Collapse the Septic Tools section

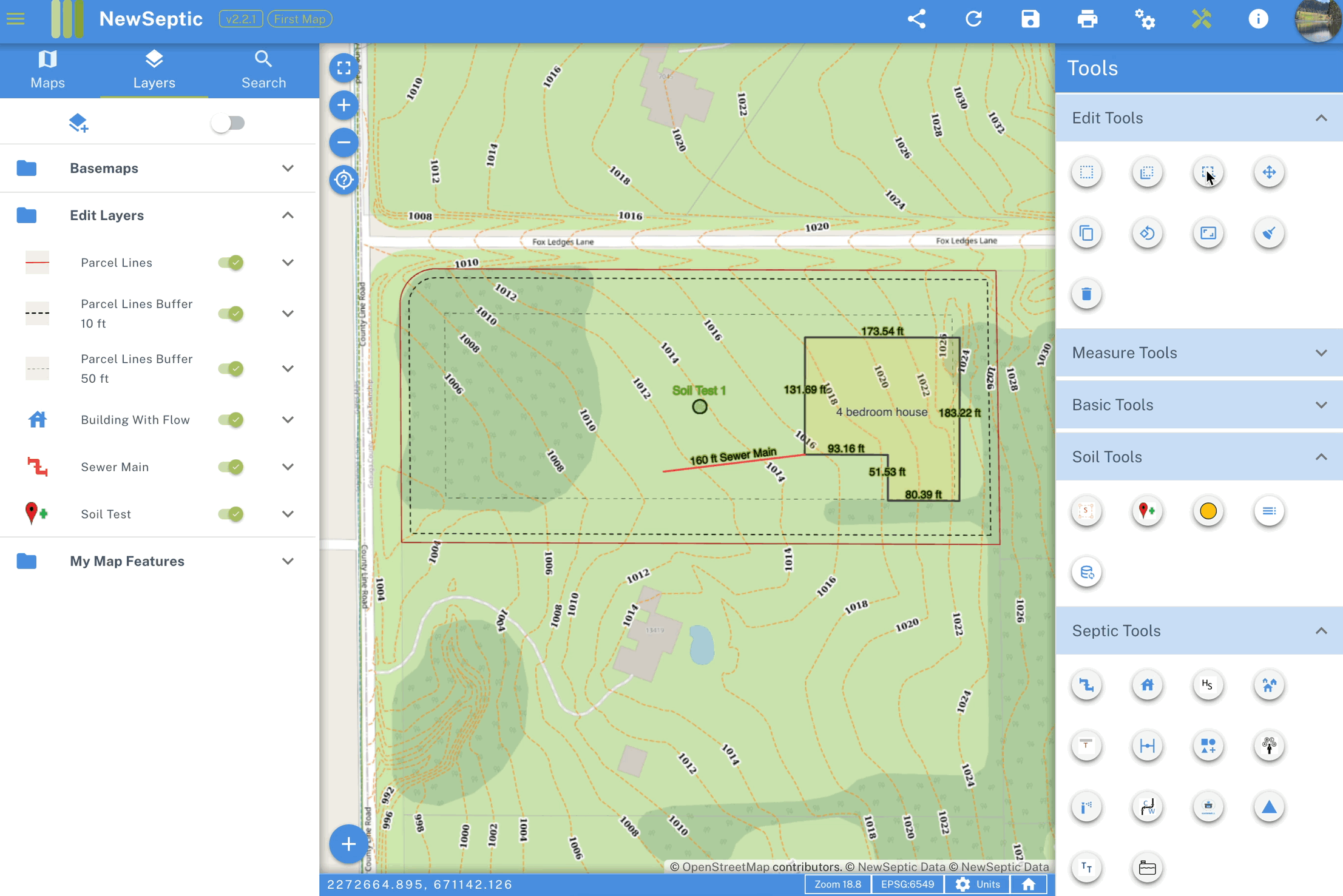pos(1199,631)
